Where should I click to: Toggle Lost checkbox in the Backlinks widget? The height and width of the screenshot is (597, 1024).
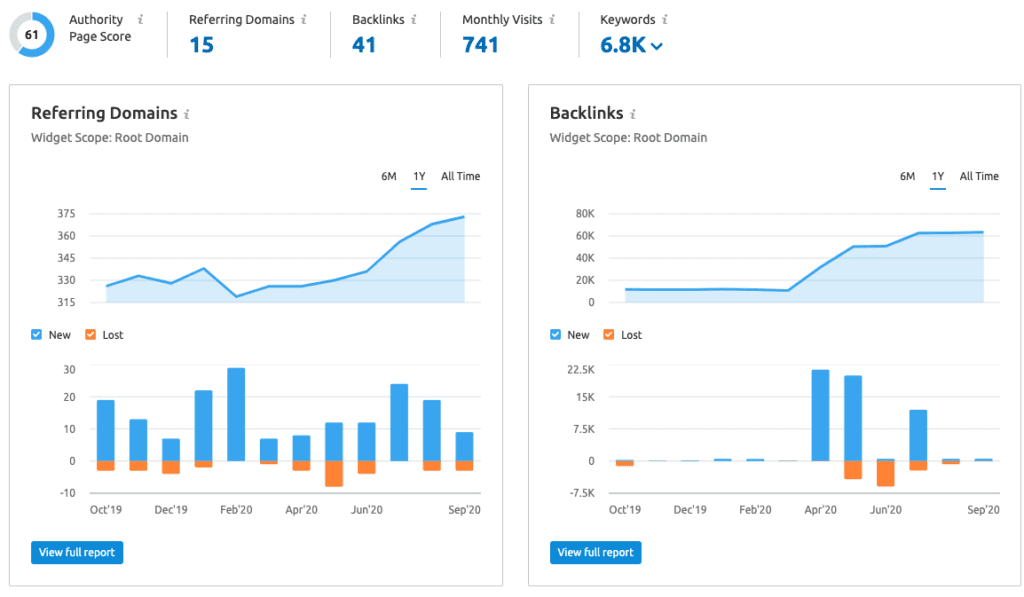pyautogui.click(x=609, y=334)
